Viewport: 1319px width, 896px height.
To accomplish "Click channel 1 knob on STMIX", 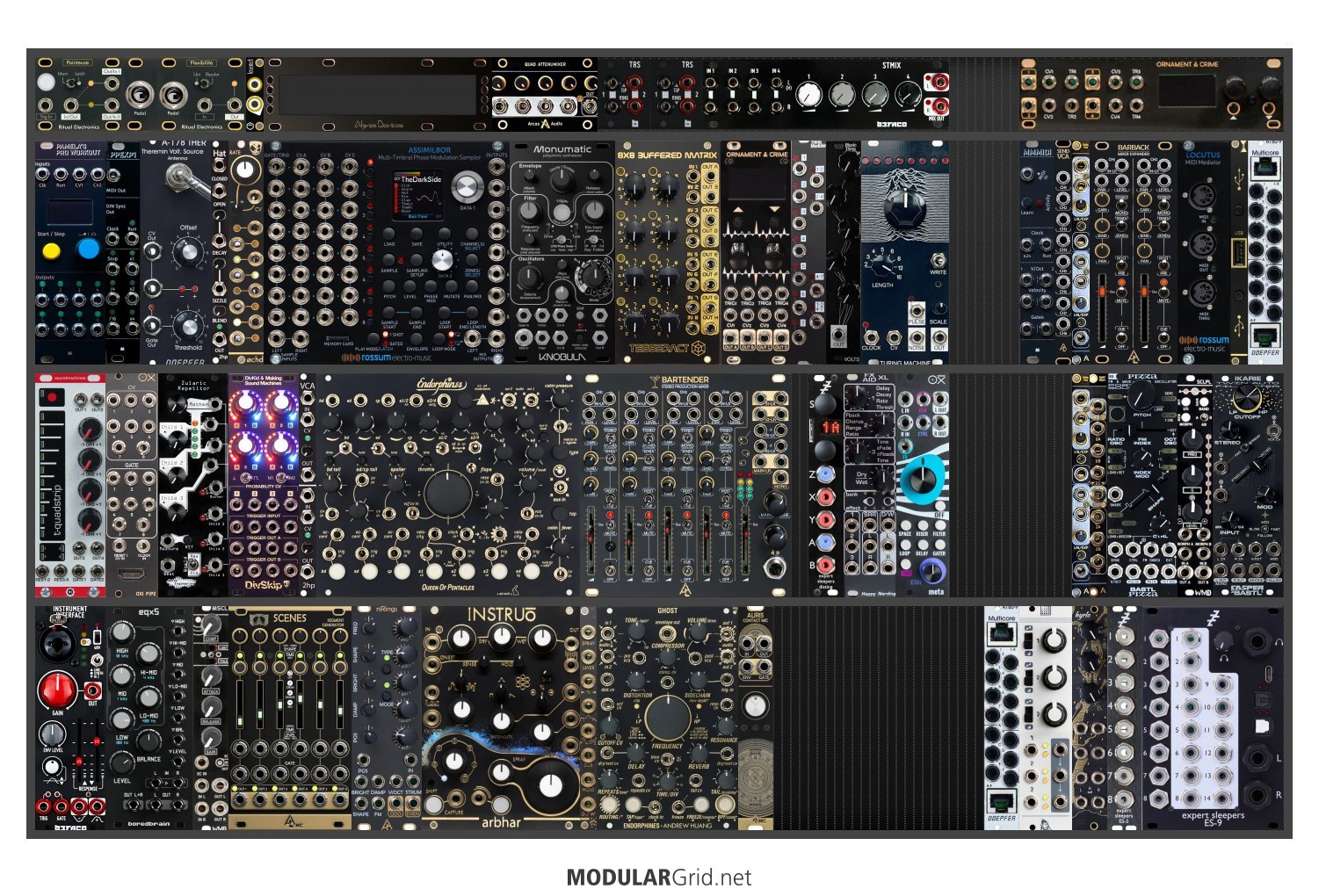I will [810, 95].
